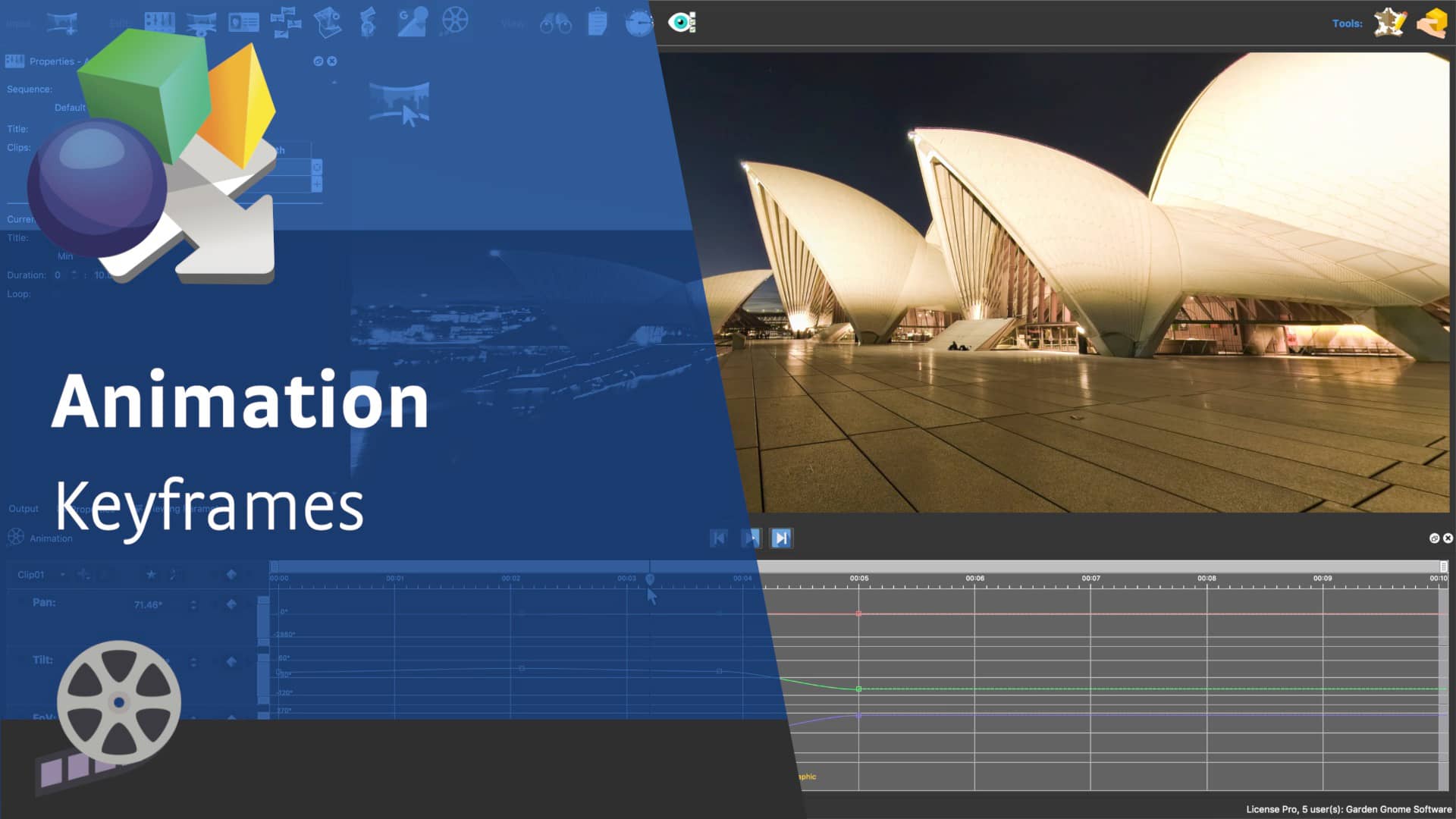Select the Google Maps location tool
Viewport: 1456px width, 819px height.
coord(413,23)
